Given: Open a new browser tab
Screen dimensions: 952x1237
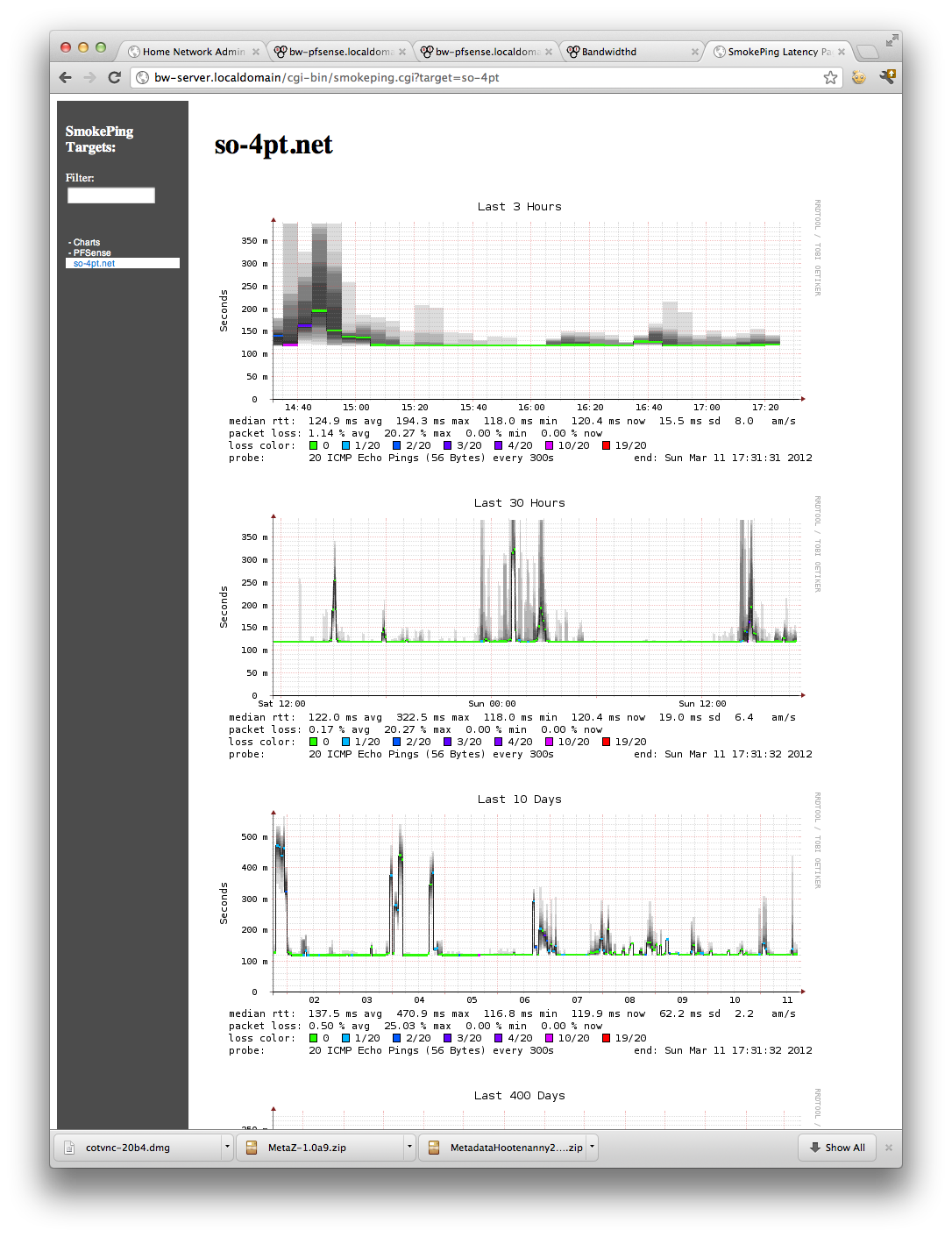Looking at the screenshot, I should click(866, 52).
